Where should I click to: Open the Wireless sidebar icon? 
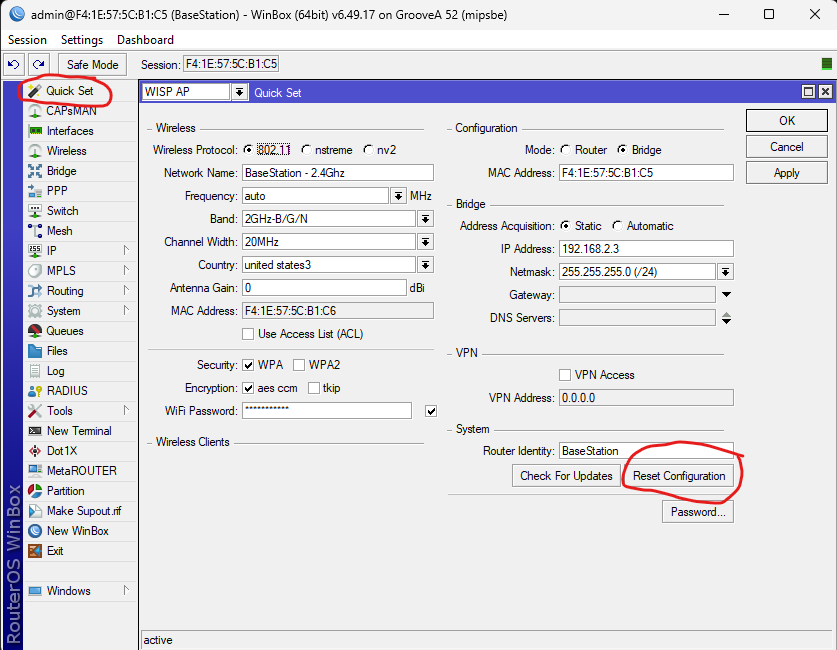pos(36,151)
